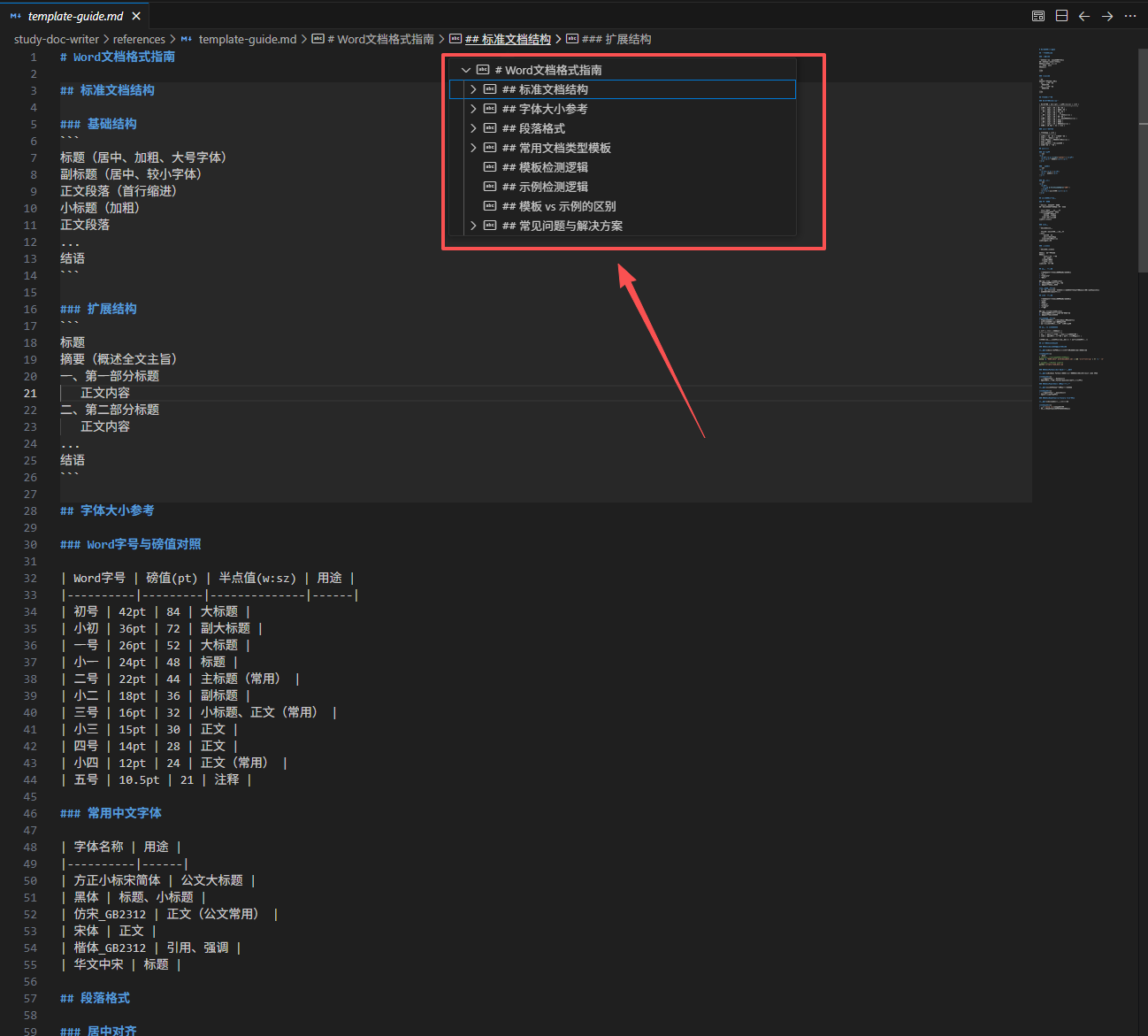Select the template-guide.md editor tab
The height and width of the screenshot is (1036, 1148).
75,16
